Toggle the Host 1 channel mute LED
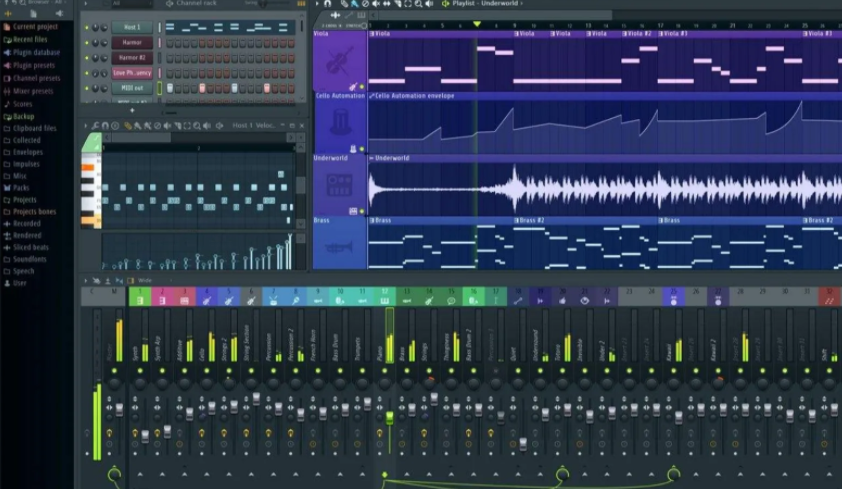The image size is (842, 489). click(87, 28)
